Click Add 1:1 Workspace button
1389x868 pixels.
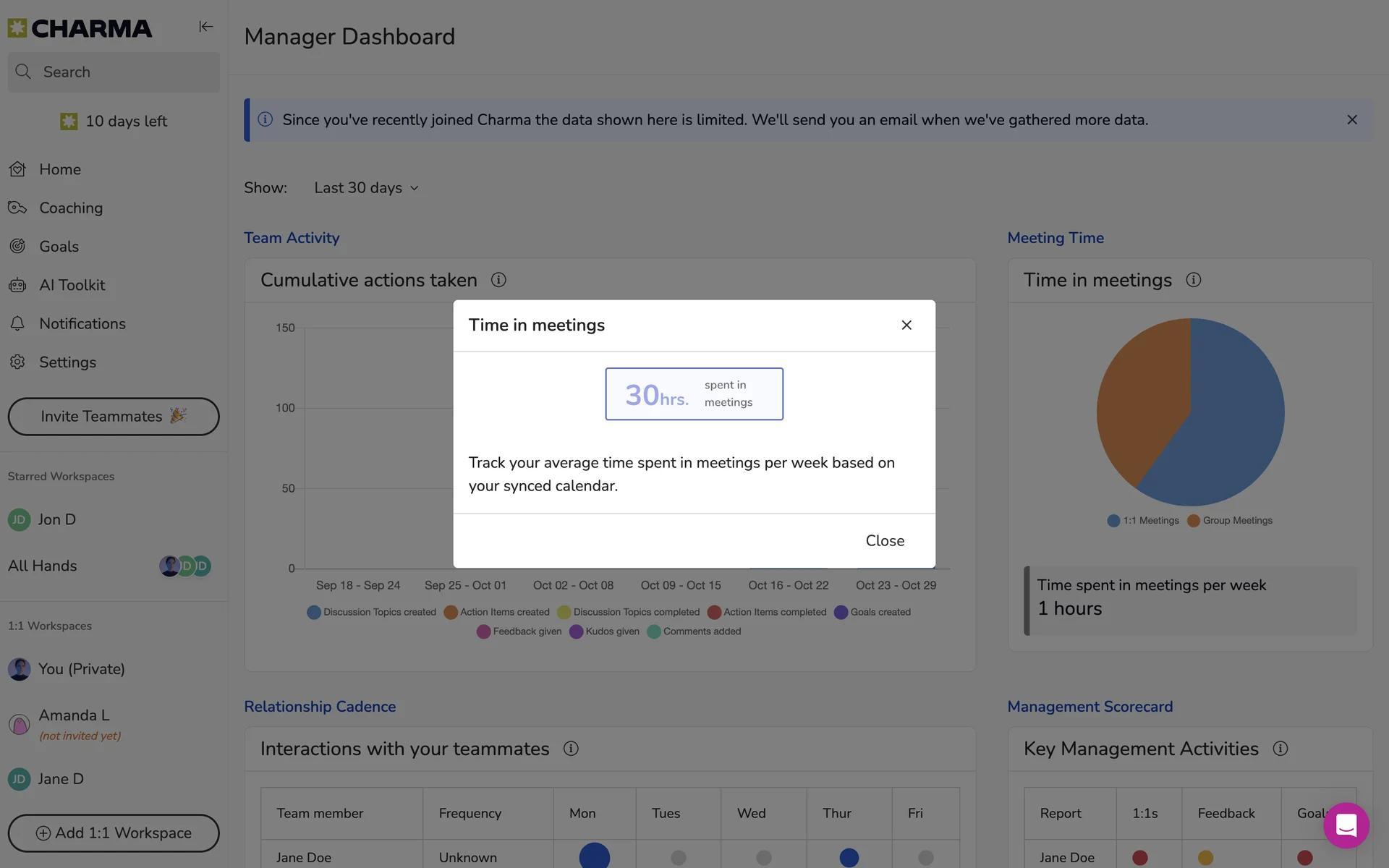point(114,833)
